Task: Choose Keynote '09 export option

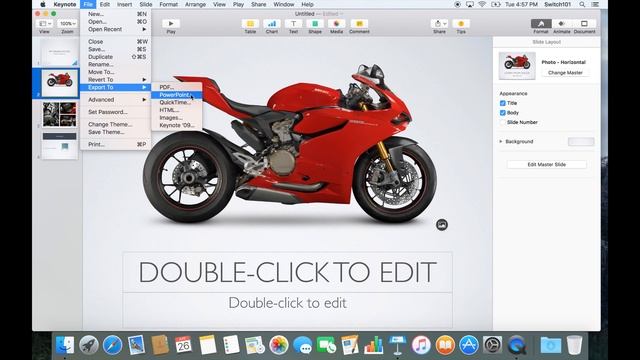Action: point(176,125)
